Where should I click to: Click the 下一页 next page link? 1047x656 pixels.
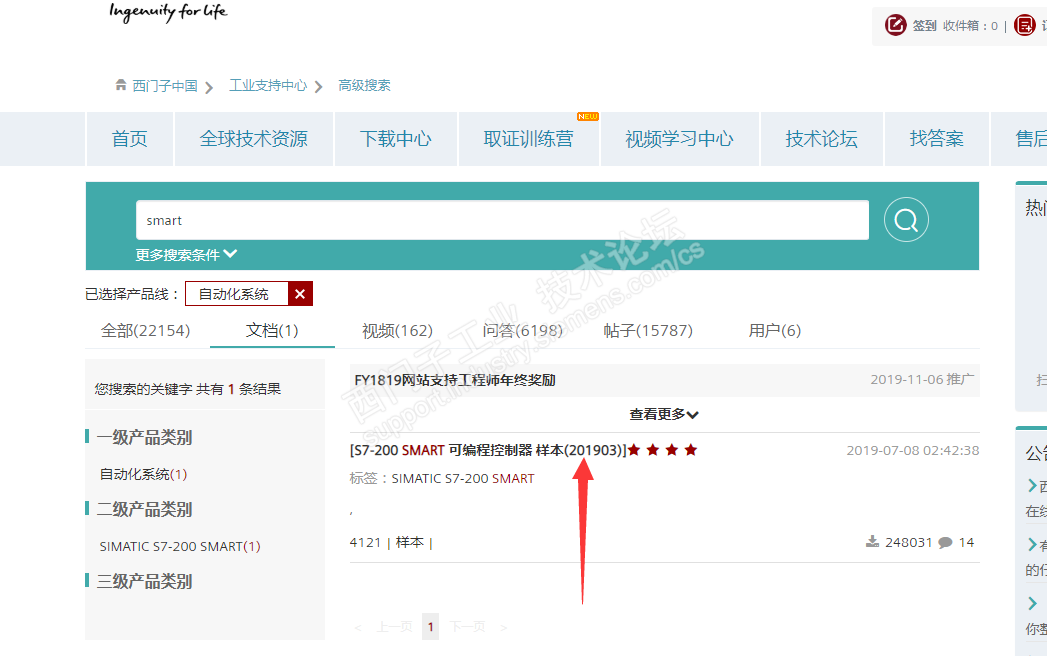click(467, 627)
